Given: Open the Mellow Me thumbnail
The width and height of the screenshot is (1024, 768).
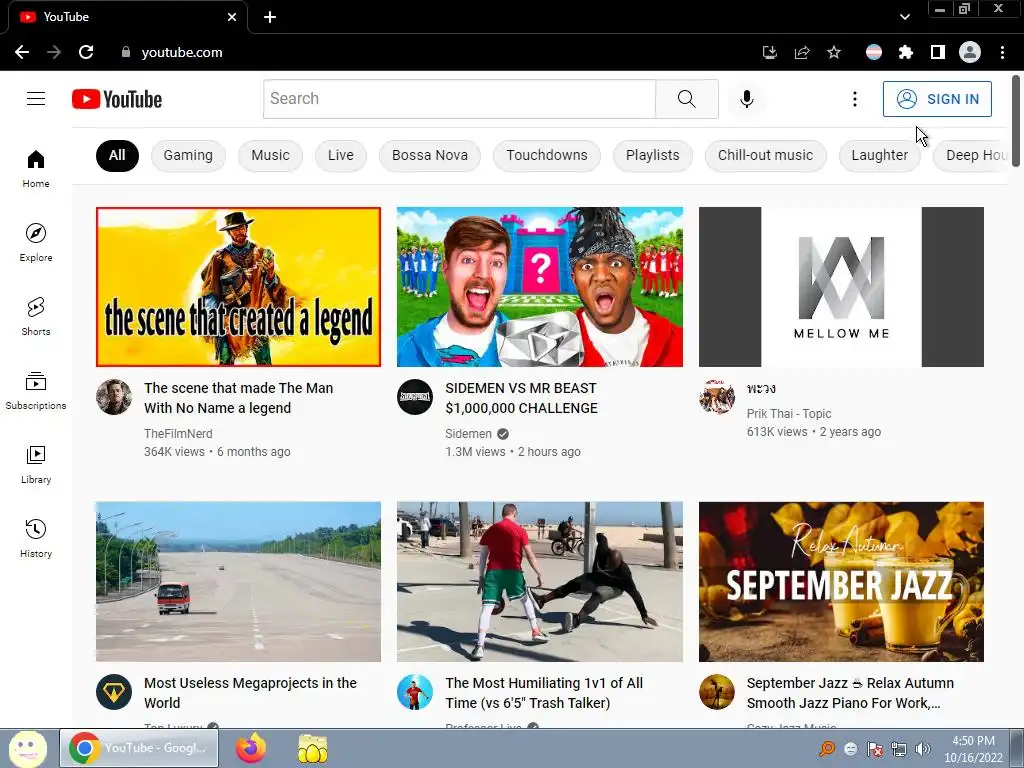Looking at the screenshot, I should (x=841, y=287).
